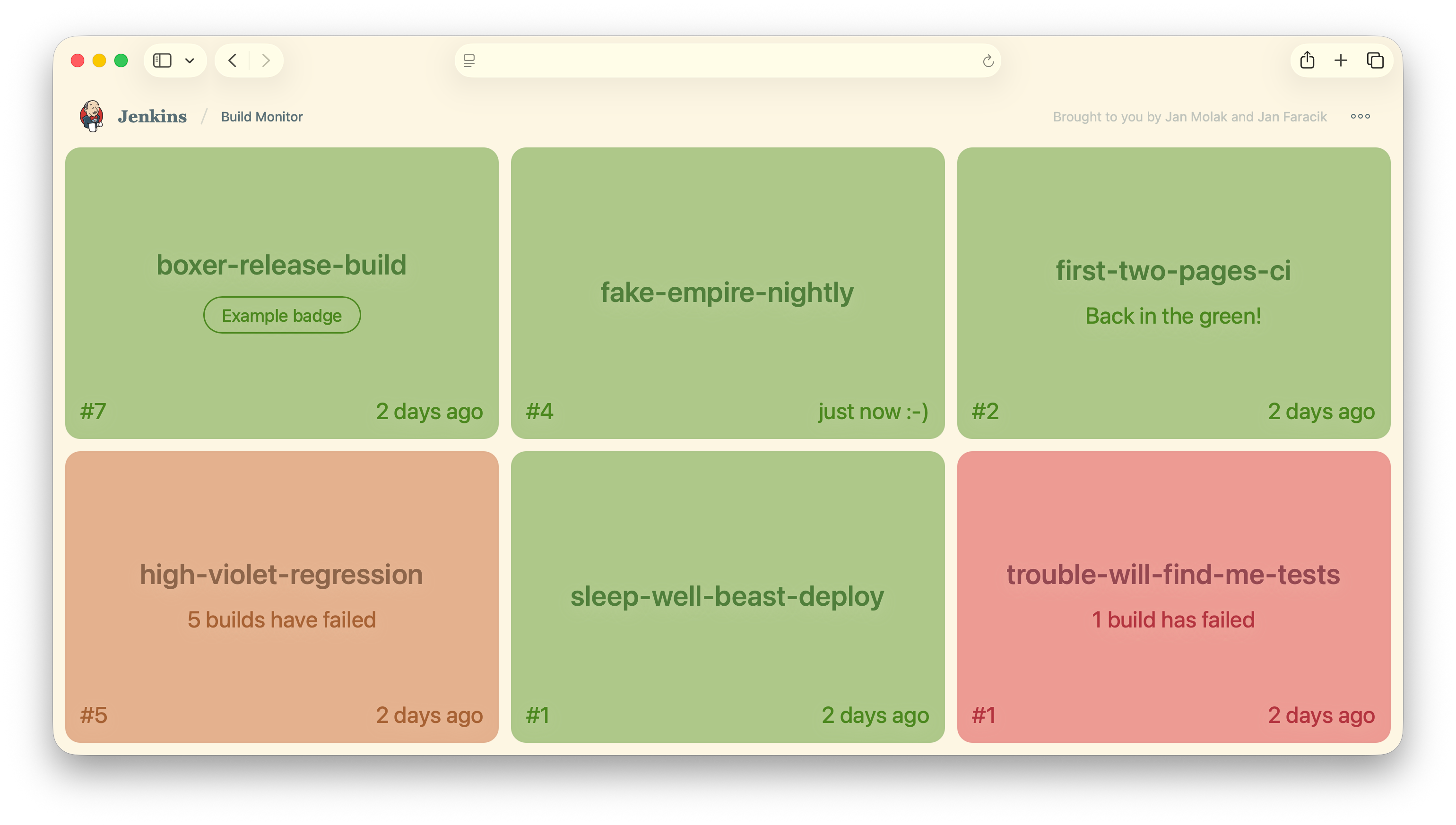Click the new tab plus icon
This screenshot has width=1456, height=825.
[1342, 60]
